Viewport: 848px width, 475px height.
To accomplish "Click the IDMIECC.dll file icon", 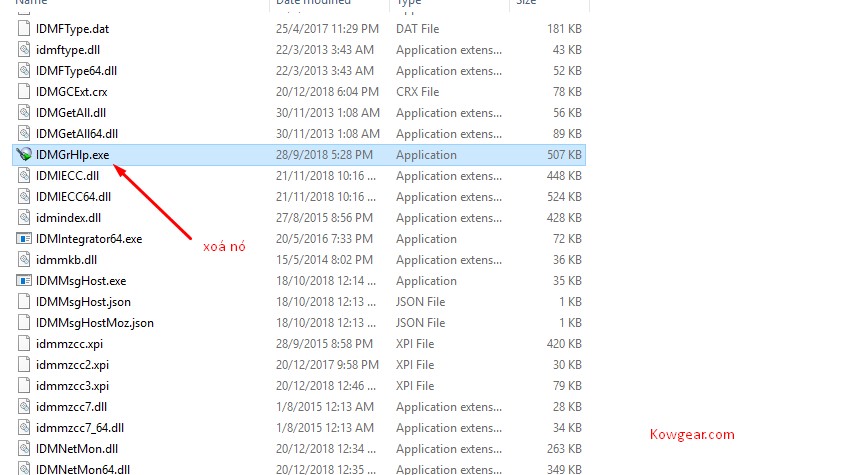I will pos(24,176).
